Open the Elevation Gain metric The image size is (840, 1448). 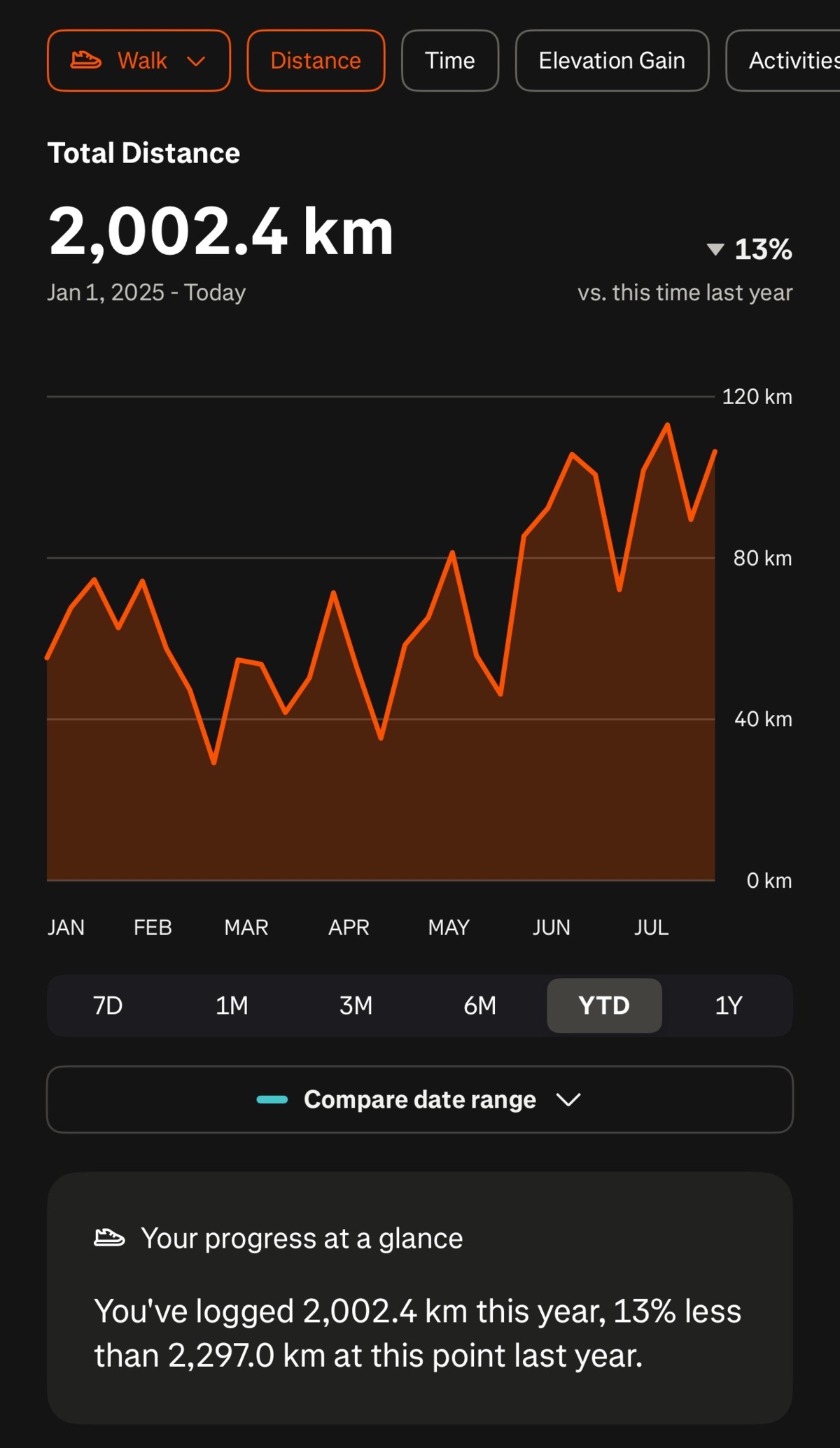(x=612, y=61)
